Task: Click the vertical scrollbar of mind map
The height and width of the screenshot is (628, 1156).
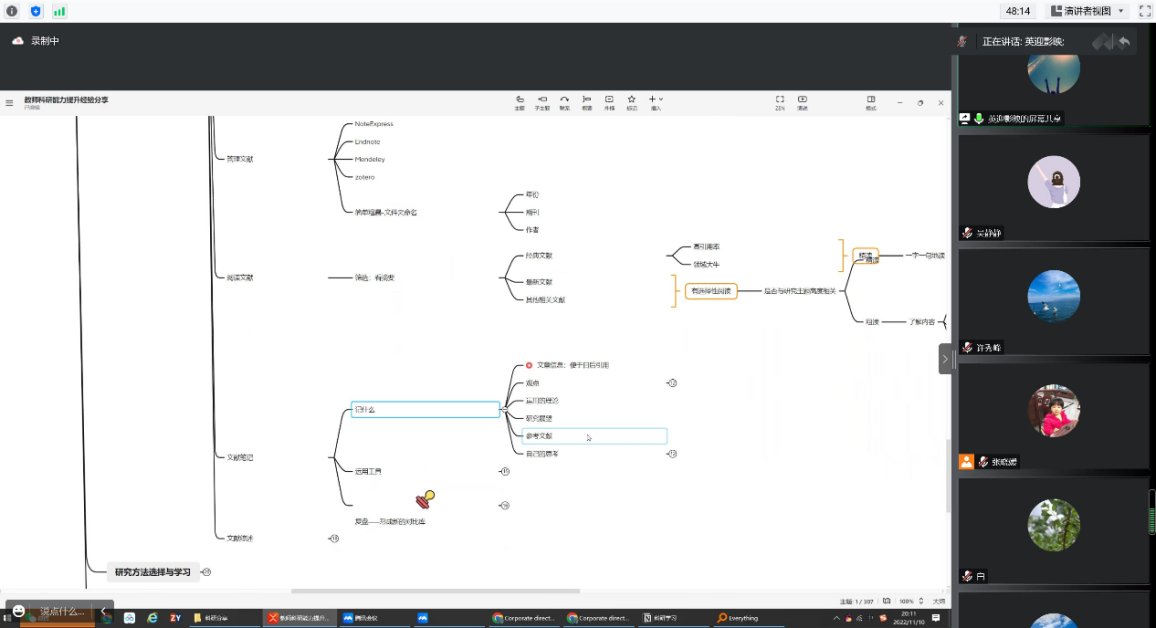Action: [x=949, y=475]
